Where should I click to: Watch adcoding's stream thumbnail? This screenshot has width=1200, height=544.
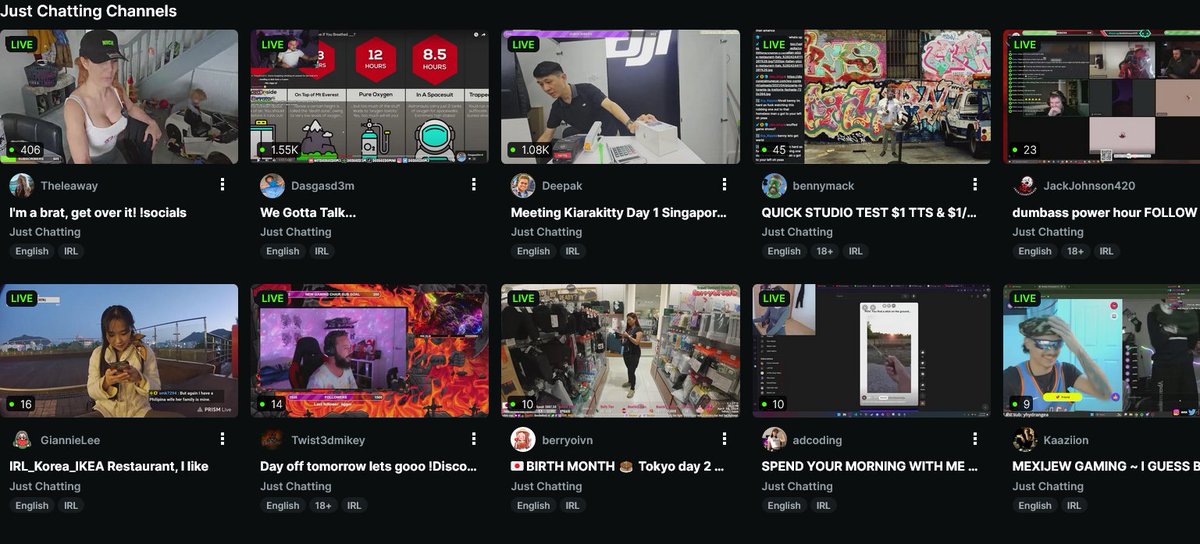pyautogui.click(x=872, y=351)
